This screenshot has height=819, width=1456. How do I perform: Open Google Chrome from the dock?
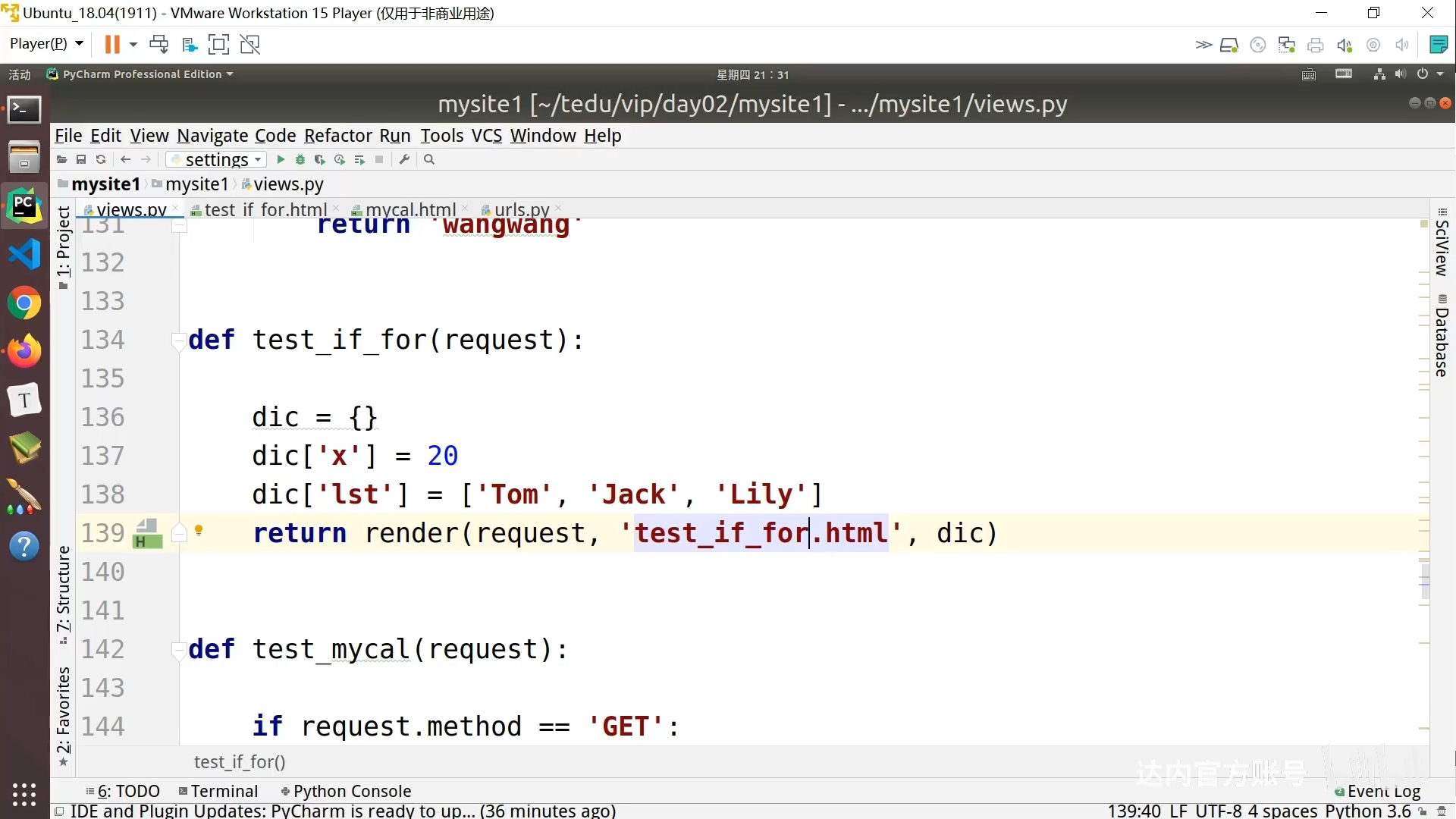(x=24, y=304)
